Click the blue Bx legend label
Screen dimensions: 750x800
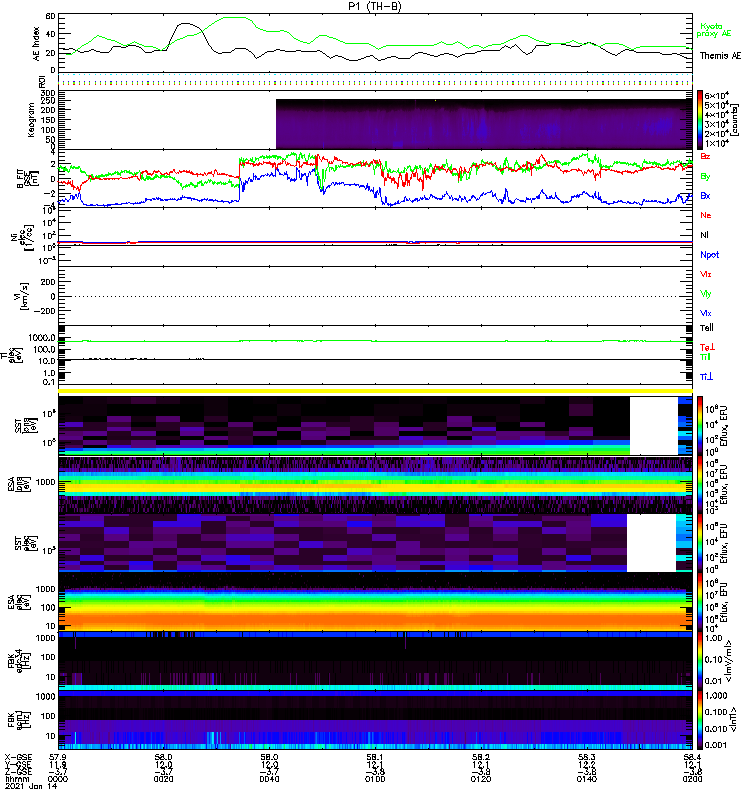click(705, 196)
